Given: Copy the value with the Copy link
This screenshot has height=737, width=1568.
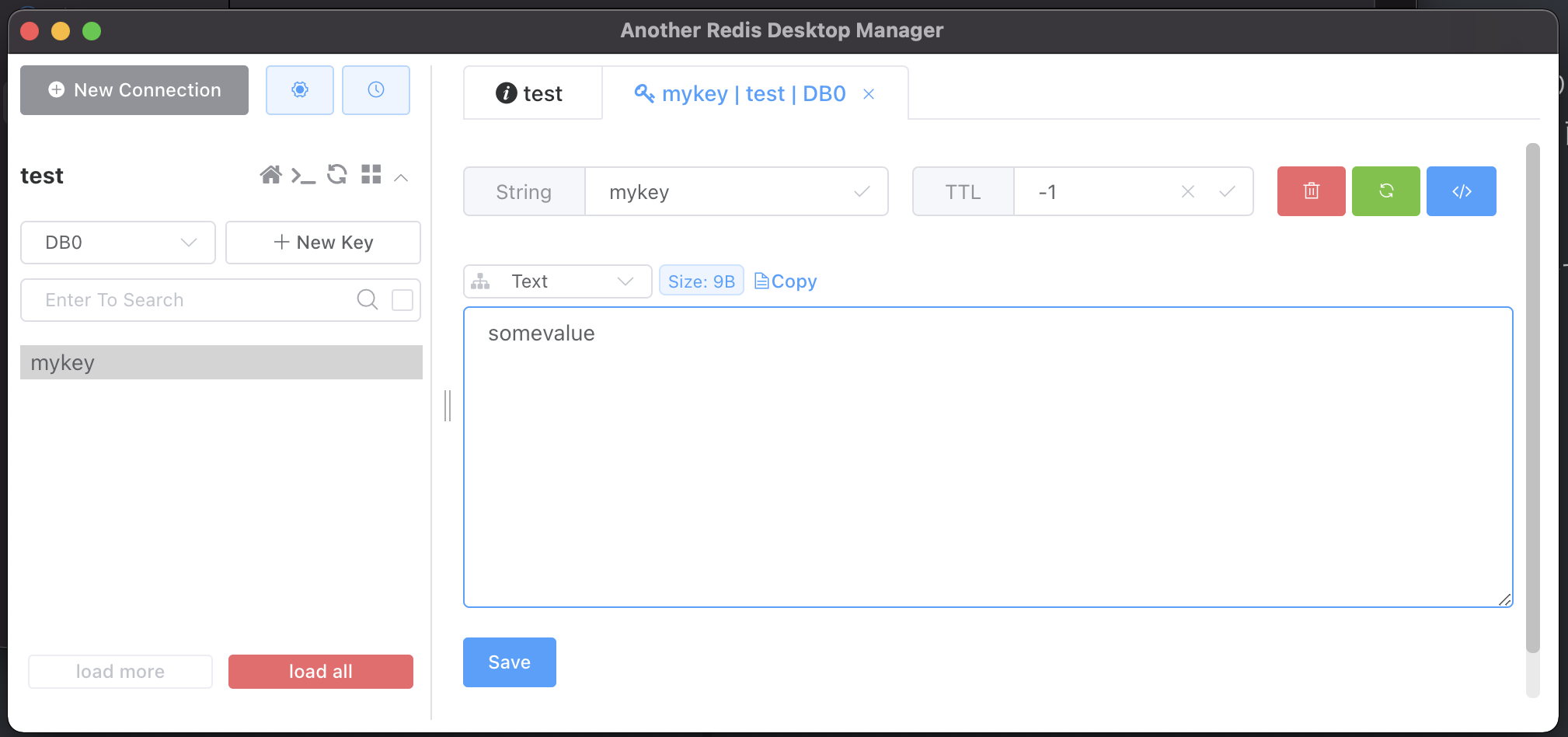Looking at the screenshot, I should pos(786,281).
